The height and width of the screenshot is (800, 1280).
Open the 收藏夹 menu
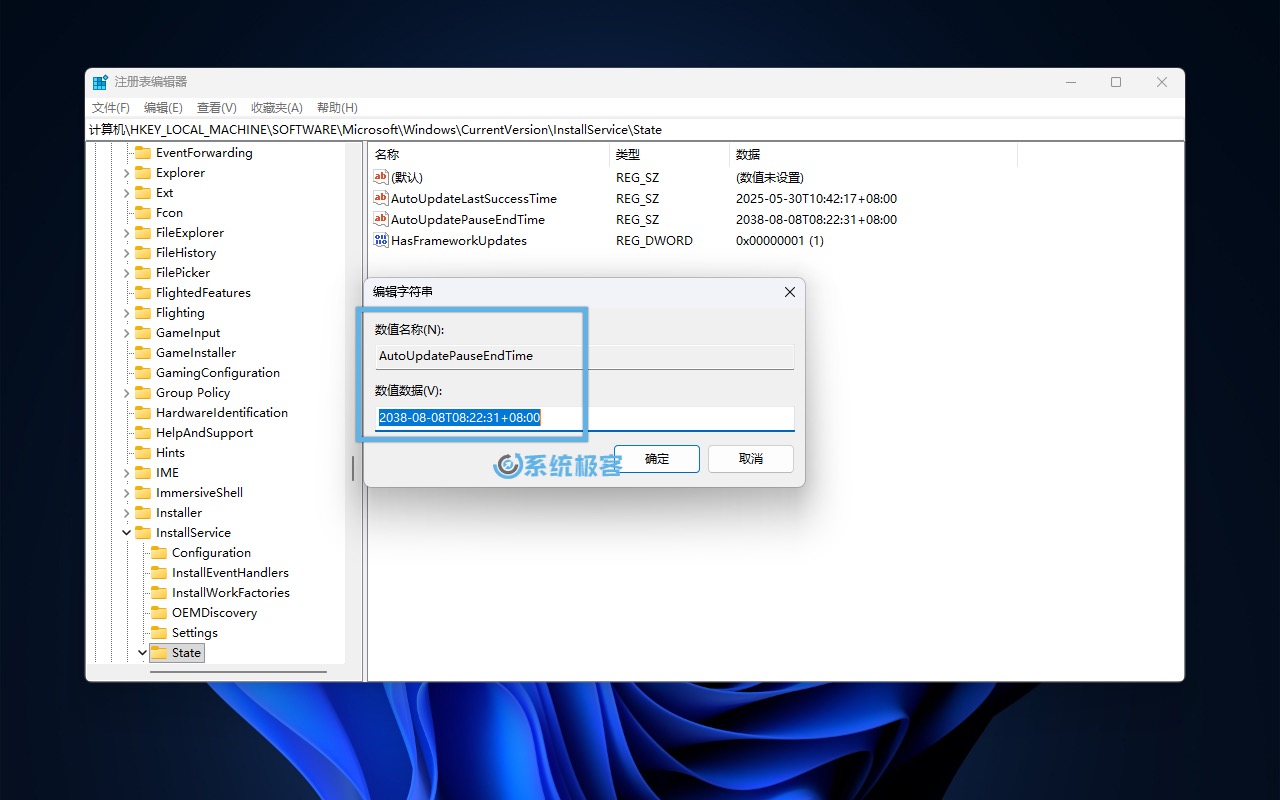(x=276, y=107)
